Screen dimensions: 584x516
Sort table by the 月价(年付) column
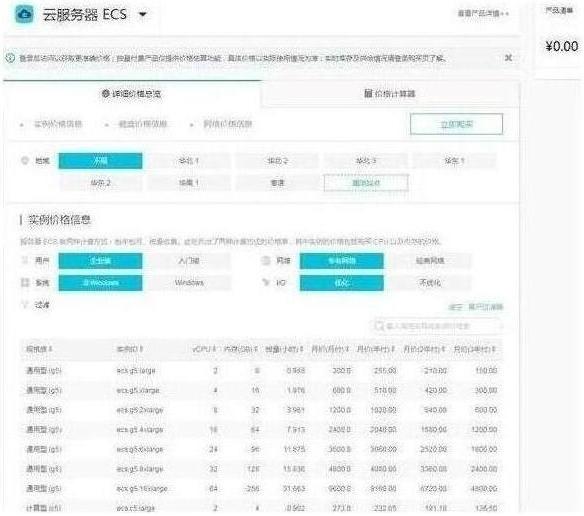(376, 349)
